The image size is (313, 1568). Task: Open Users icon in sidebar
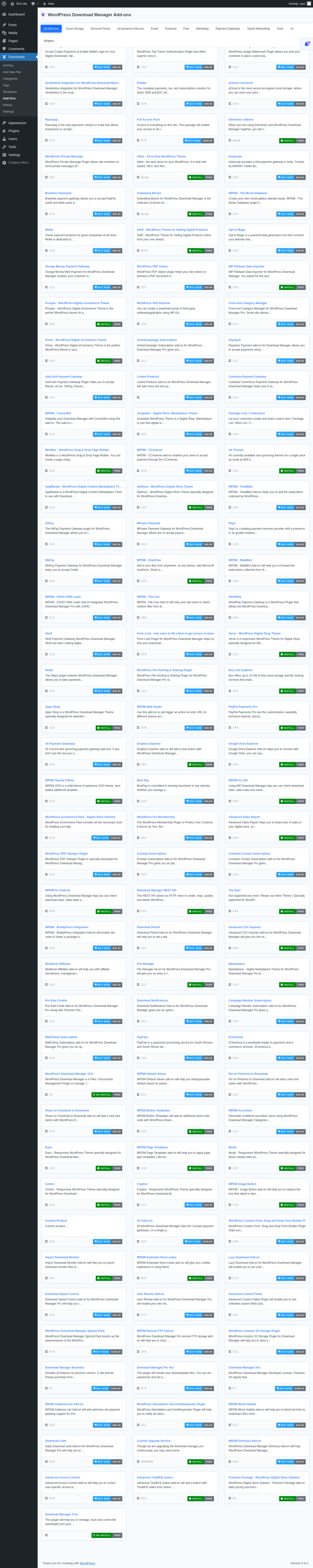4,139
